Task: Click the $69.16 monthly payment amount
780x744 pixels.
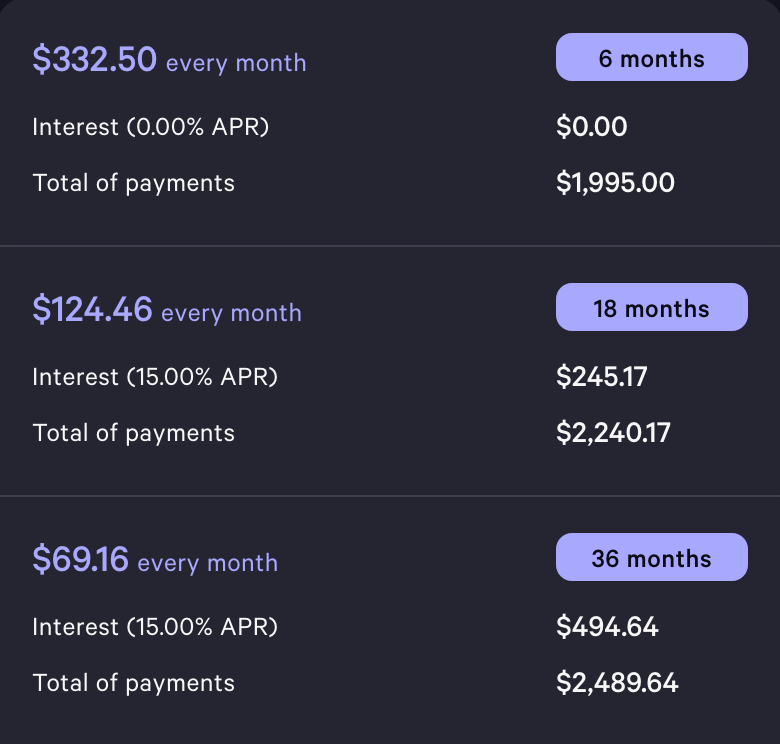Action: click(x=80, y=560)
